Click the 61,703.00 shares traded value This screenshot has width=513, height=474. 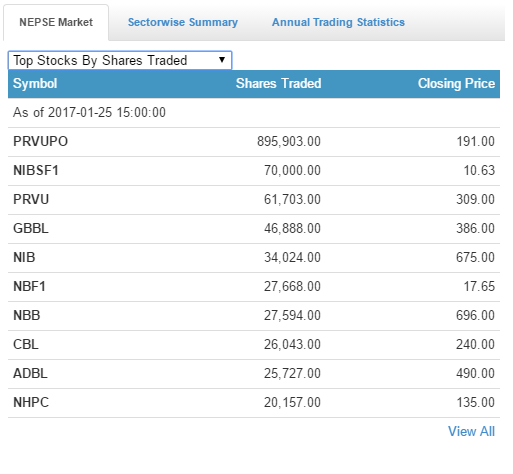click(x=292, y=199)
